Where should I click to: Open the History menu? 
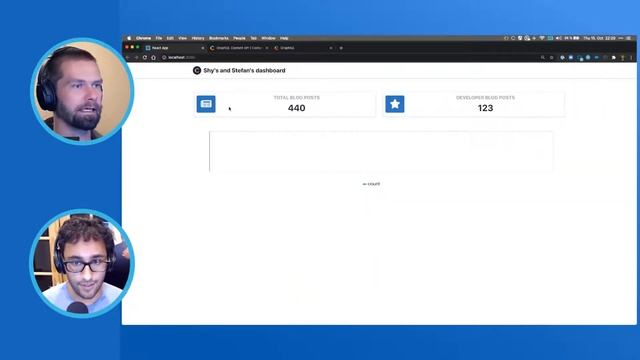point(198,38)
